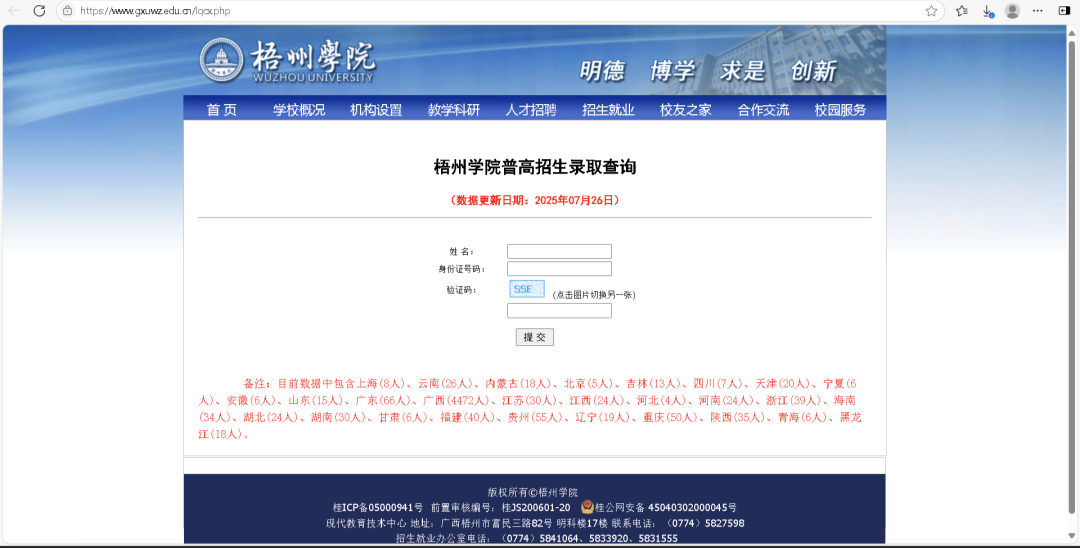This screenshot has width=1080, height=548.
Task: Click the hint 点击图片切换另一张
Action: pyautogui.click(x=594, y=295)
